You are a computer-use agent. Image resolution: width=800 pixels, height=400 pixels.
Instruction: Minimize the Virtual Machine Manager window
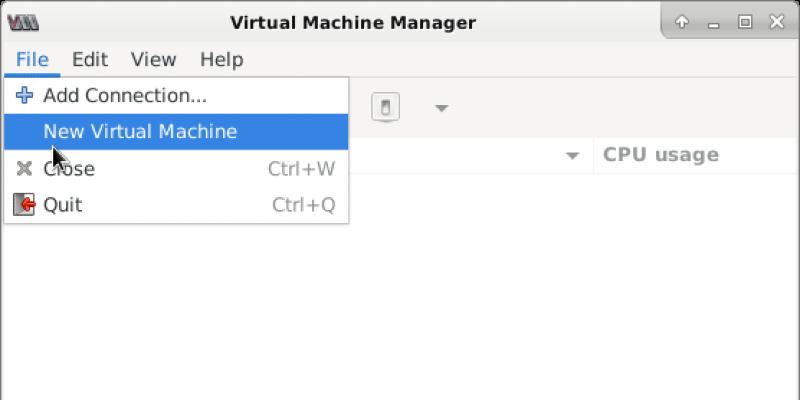pyautogui.click(x=714, y=22)
